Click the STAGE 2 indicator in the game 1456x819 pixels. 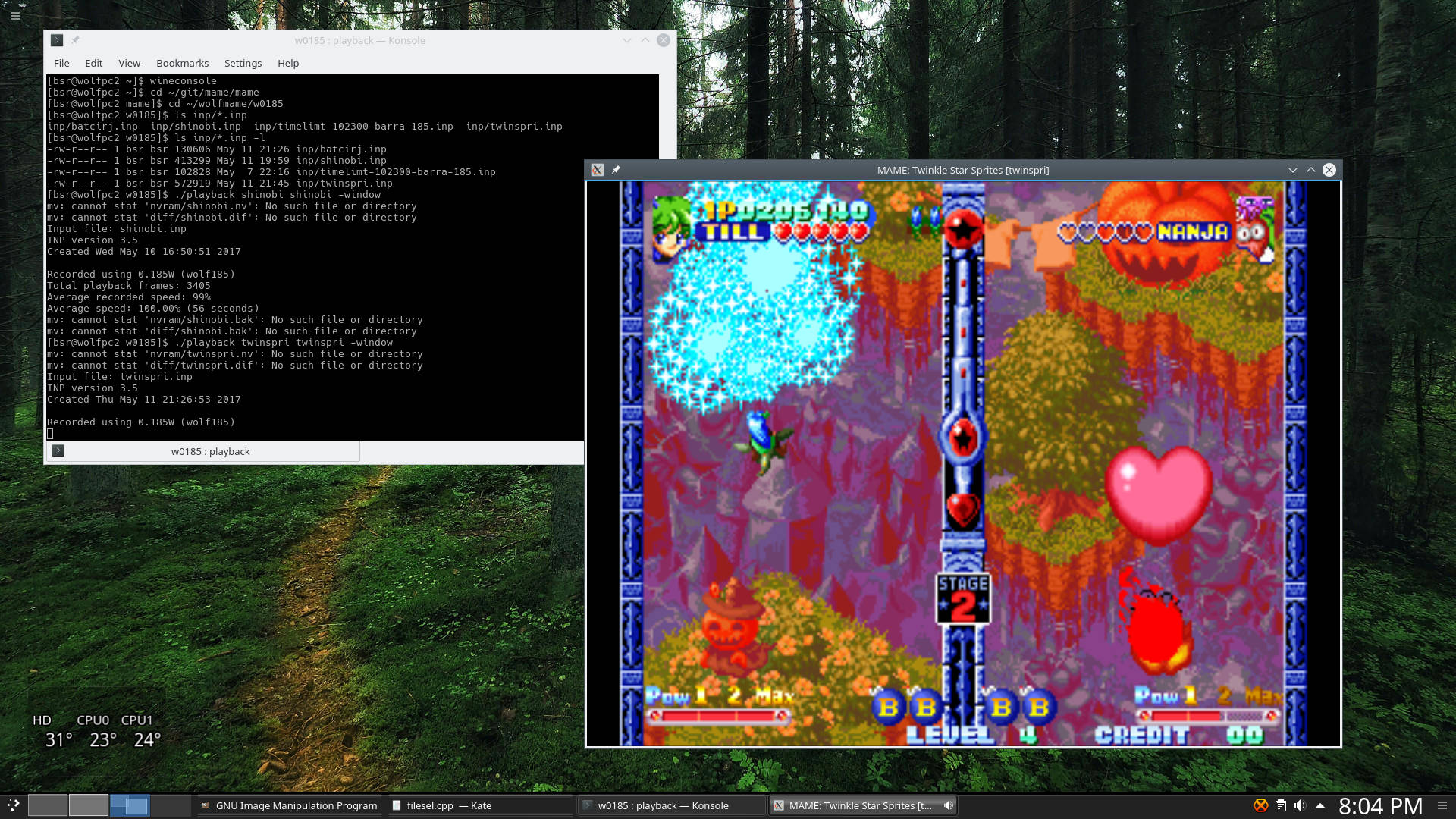point(963,598)
